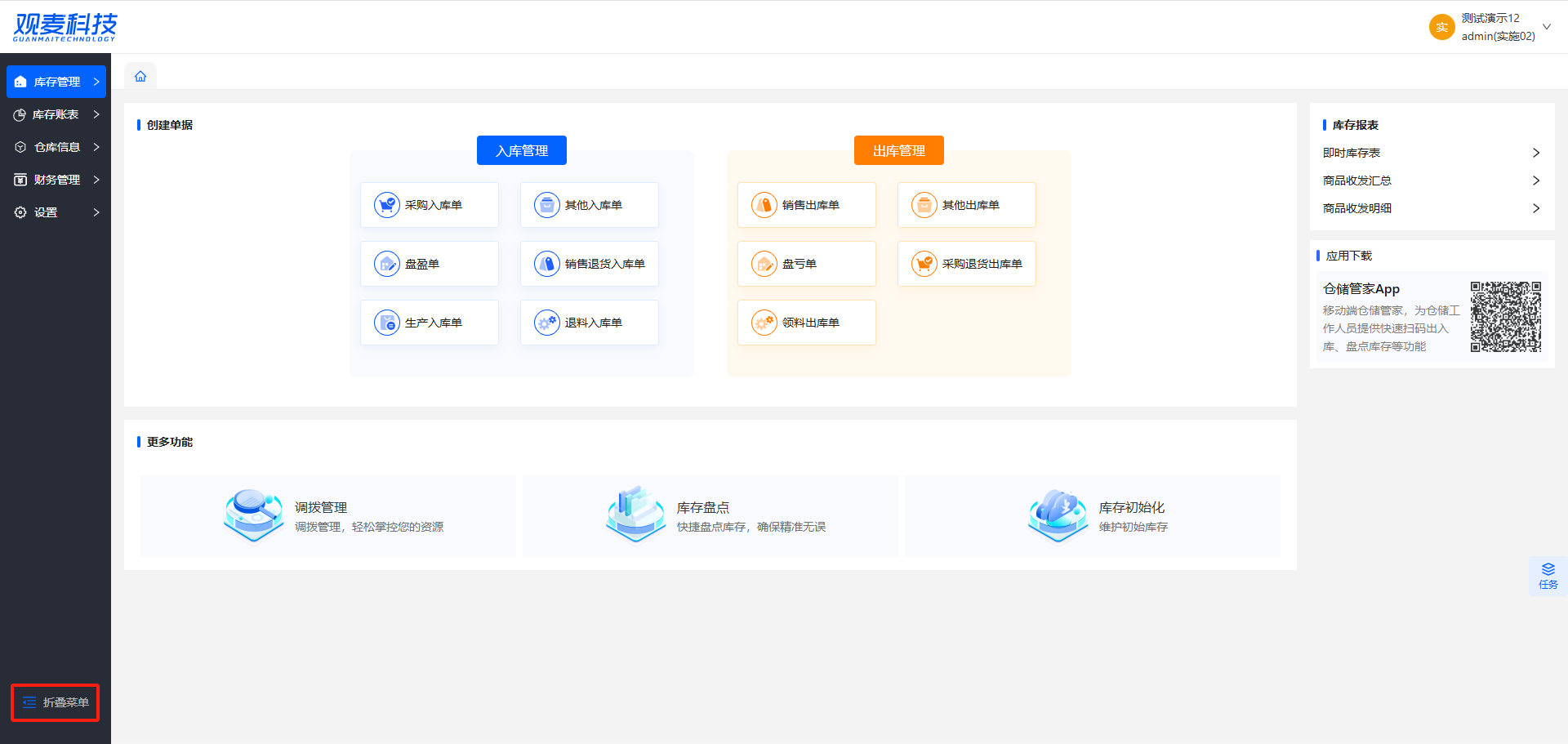Open 商品收发汇总 chevron arrow
The height and width of the screenshot is (744, 1568).
pos(1536,180)
